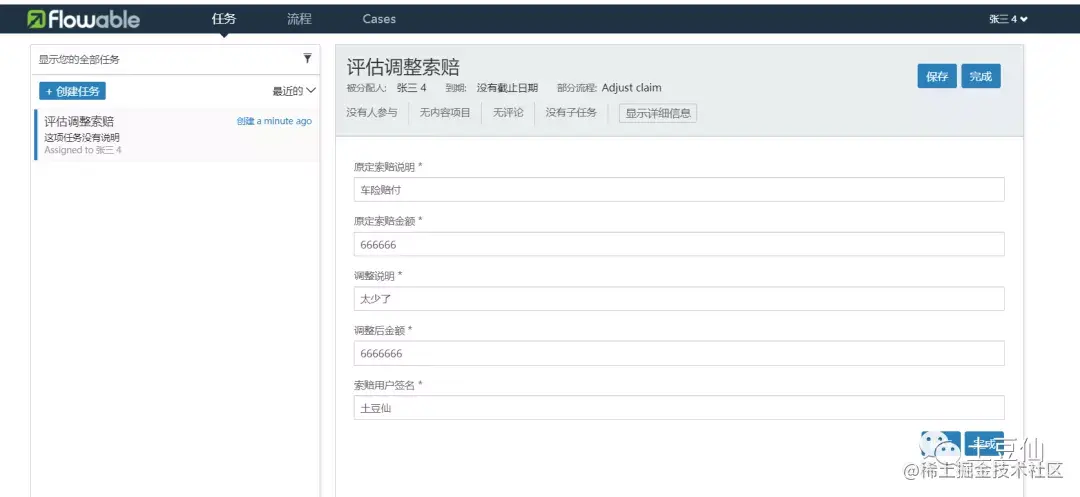Screen dimensions: 1080x497
Task: Expand the 最近的 sort dropdown
Action: click(x=294, y=91)
